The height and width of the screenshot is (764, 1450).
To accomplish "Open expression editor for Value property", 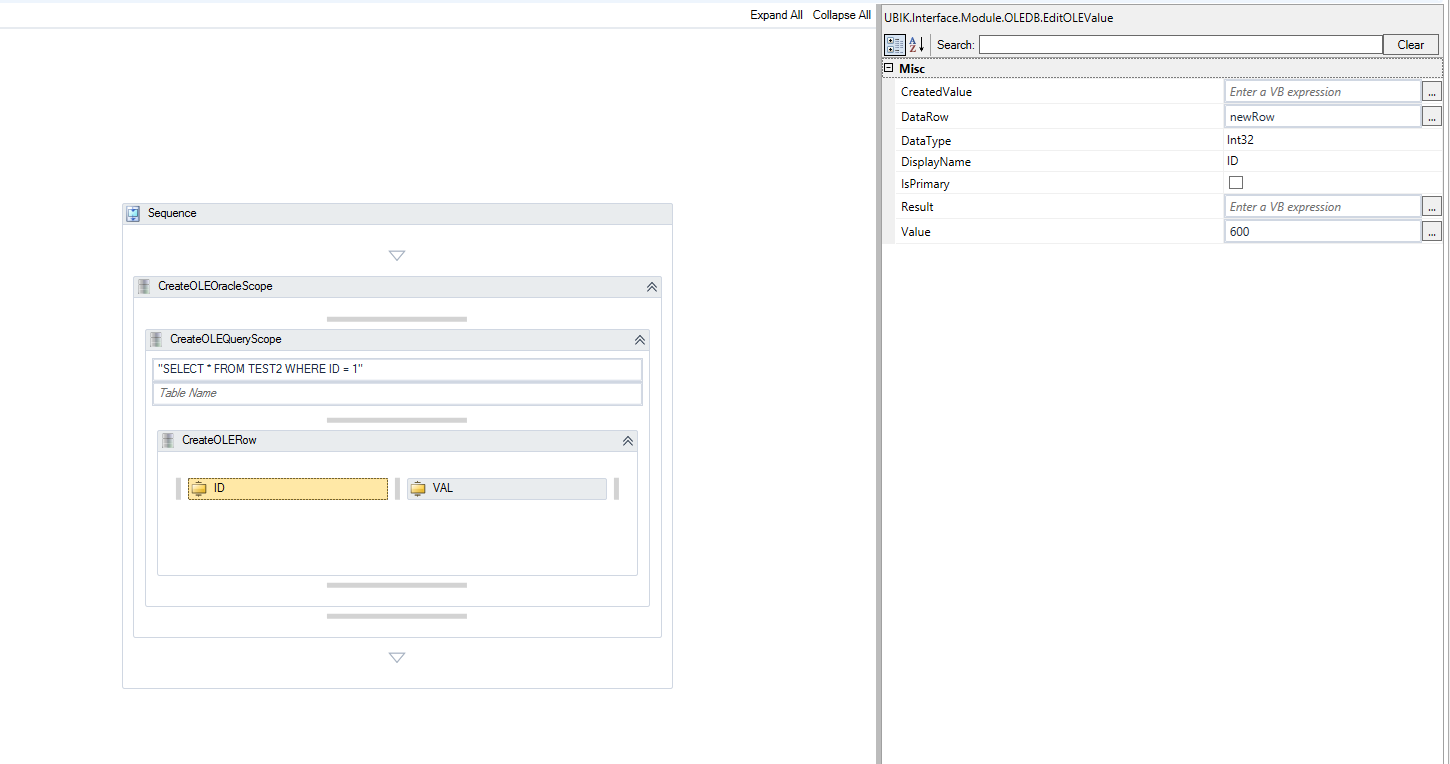I will pyautogui.click(x=1432, y=232).
